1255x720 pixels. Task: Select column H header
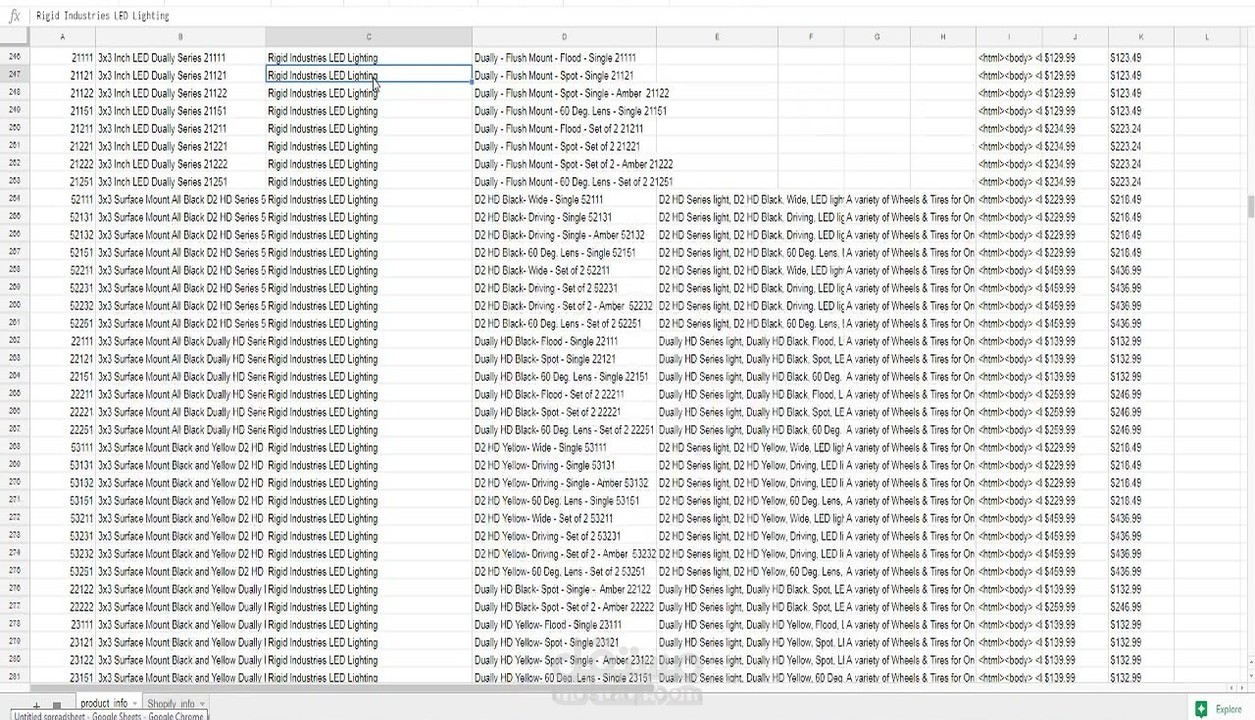click(x=943, y=37)
